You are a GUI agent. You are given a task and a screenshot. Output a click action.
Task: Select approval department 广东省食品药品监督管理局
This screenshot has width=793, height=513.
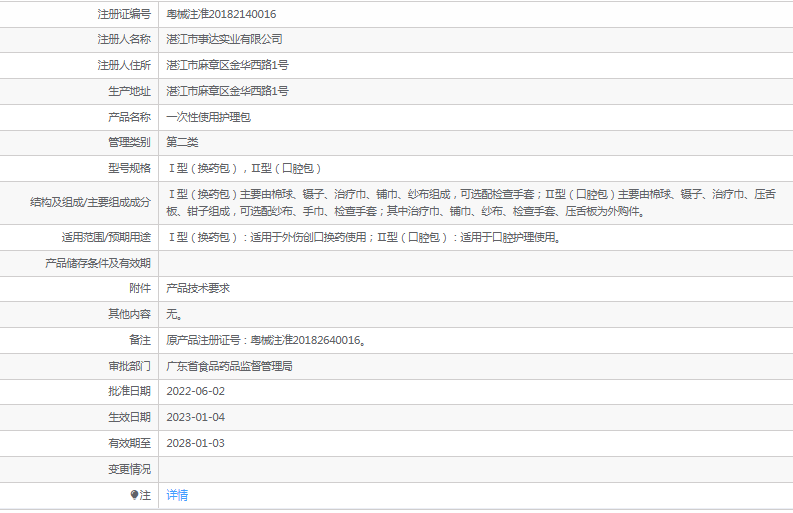pyautogui.click(x=230, y=367)
